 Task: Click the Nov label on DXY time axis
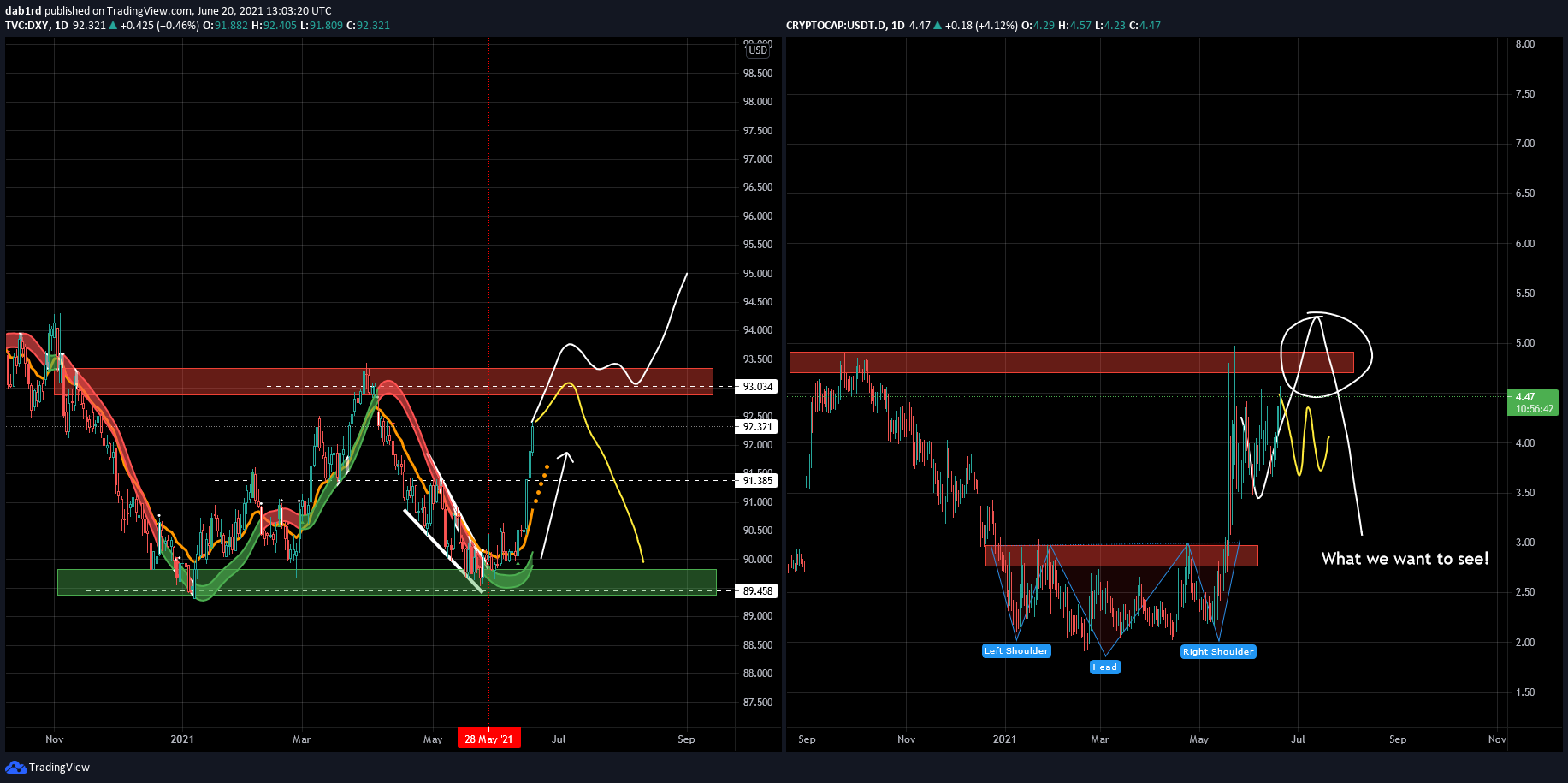pos(55,739)
